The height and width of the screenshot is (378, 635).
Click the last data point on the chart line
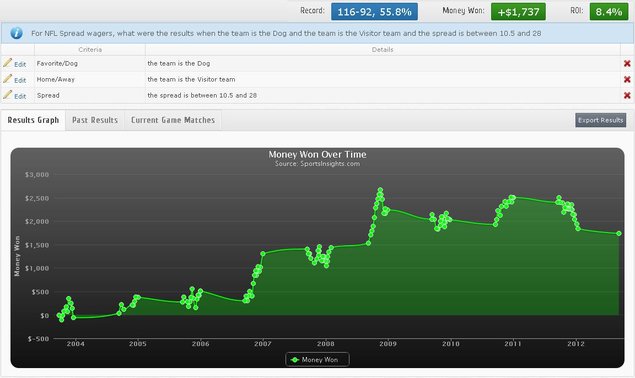pos(618,233)
